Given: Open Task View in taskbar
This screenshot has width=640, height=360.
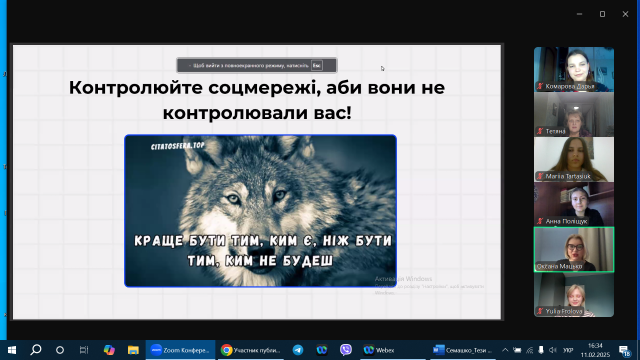Looking at the screenshot, I should [x=84, y=350].
